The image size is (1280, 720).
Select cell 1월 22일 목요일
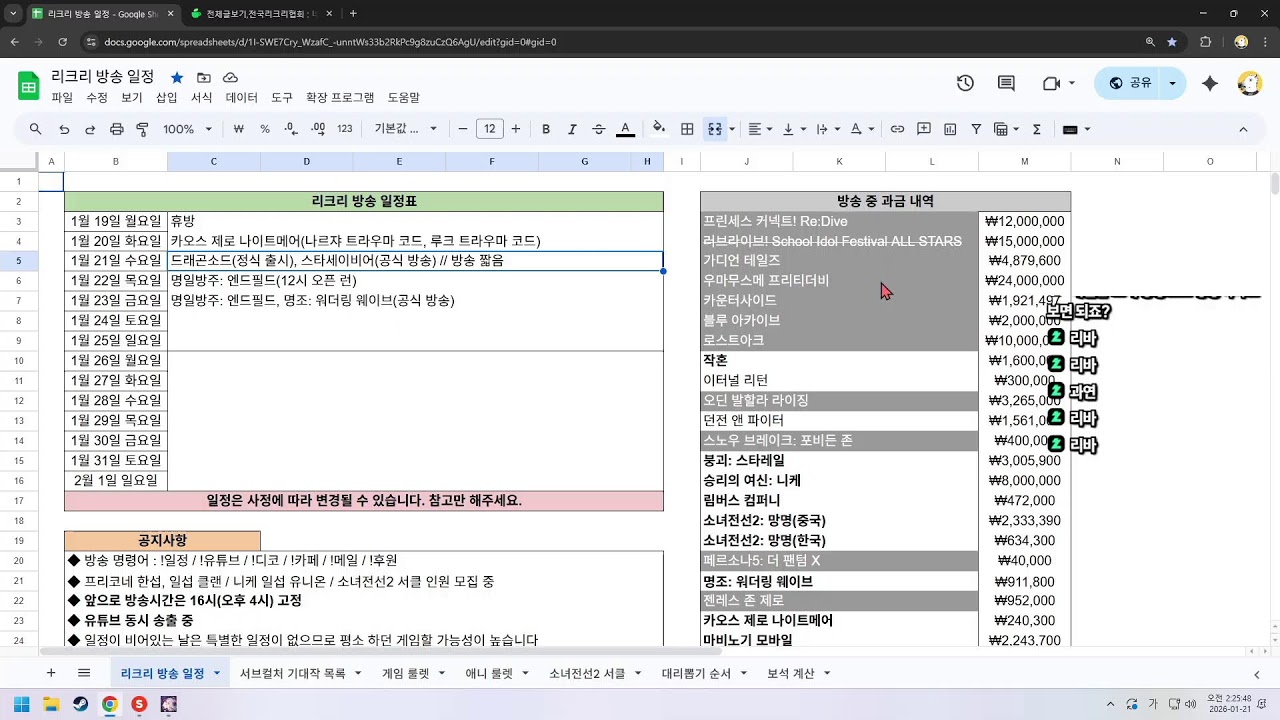pos(116,280)
